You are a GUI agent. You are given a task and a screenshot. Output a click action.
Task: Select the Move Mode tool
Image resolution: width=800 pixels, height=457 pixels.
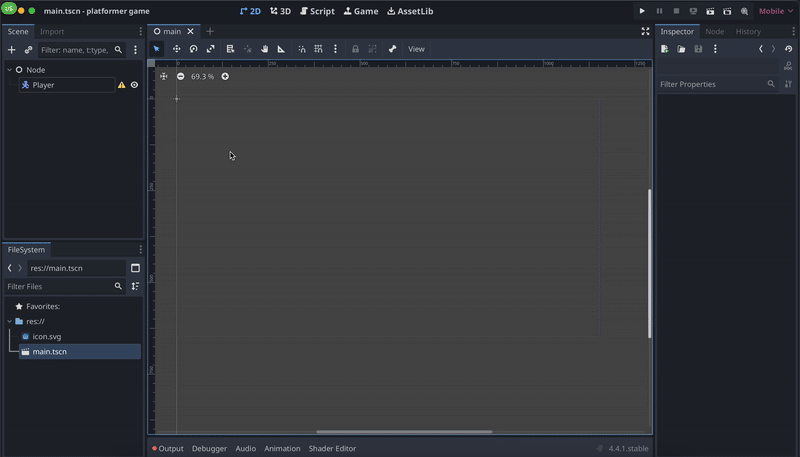(x=176, y=49)
